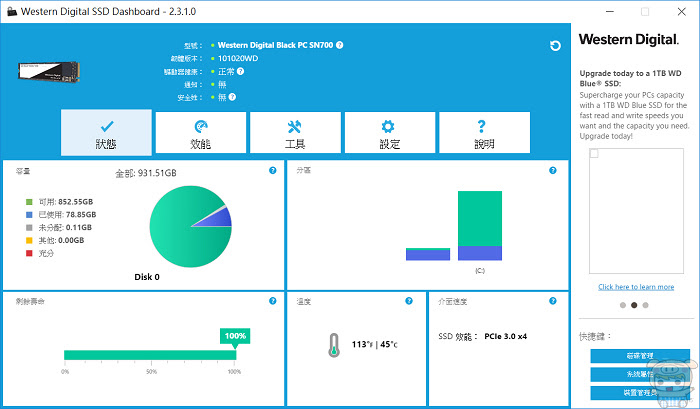Open help for the 介面速度 panel
This screenshot has width=700, height=409.
coord(553,301)
